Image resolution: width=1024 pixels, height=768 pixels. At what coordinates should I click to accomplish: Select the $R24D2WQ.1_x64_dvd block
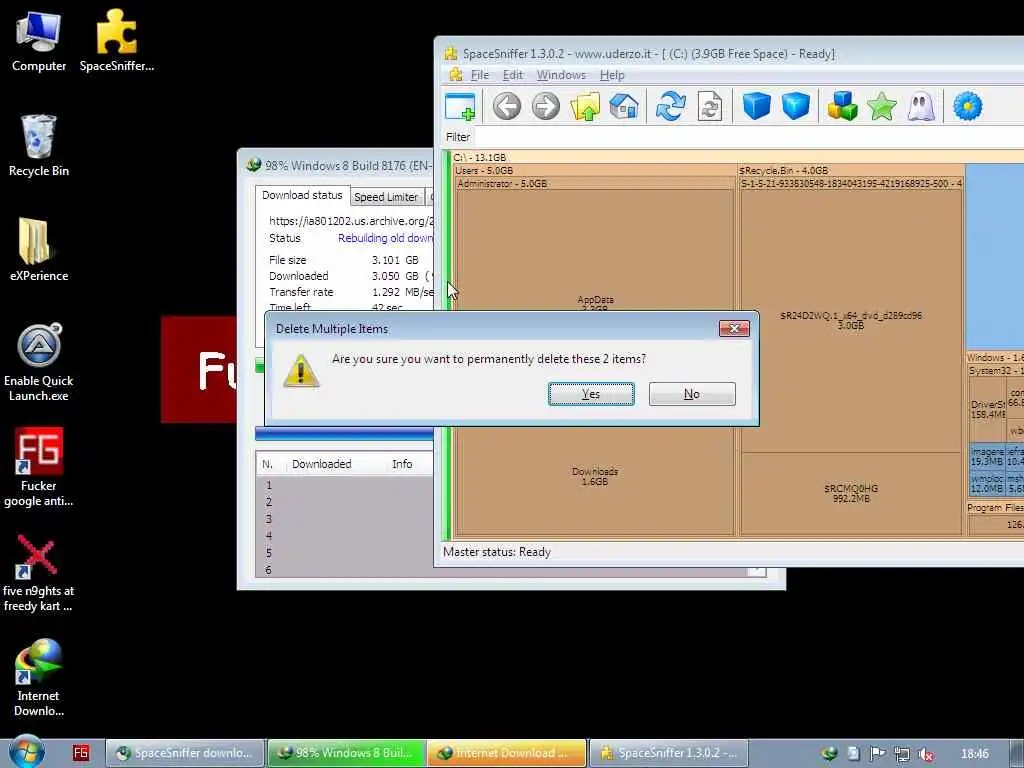point(852,320)
